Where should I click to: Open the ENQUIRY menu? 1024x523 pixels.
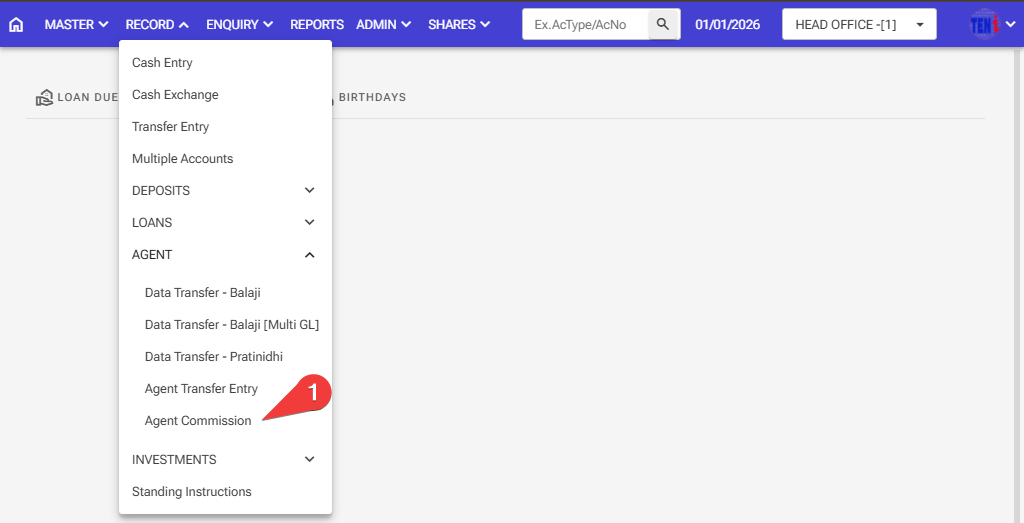click(x=239, y=24)
